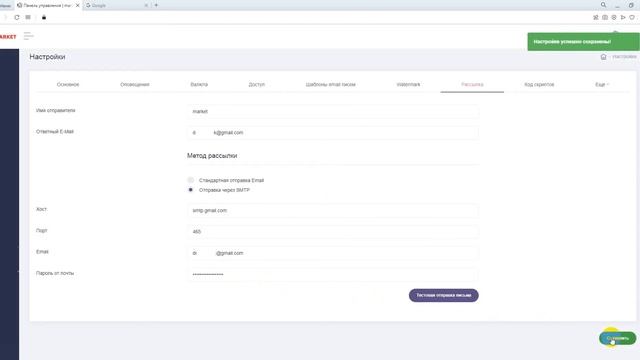The width and height of the screenshot is (640, 360).
Task: Open the Доступ settings tab
Action: pos(257,84)
